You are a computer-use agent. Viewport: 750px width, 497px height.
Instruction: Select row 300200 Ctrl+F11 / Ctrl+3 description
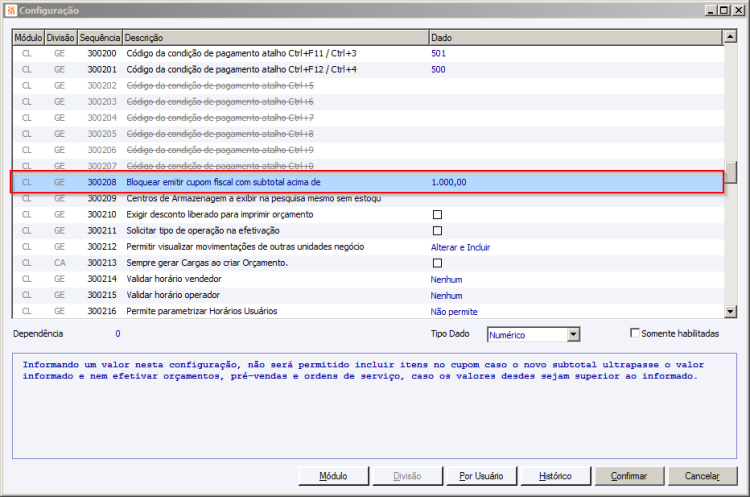coord(242,54)
